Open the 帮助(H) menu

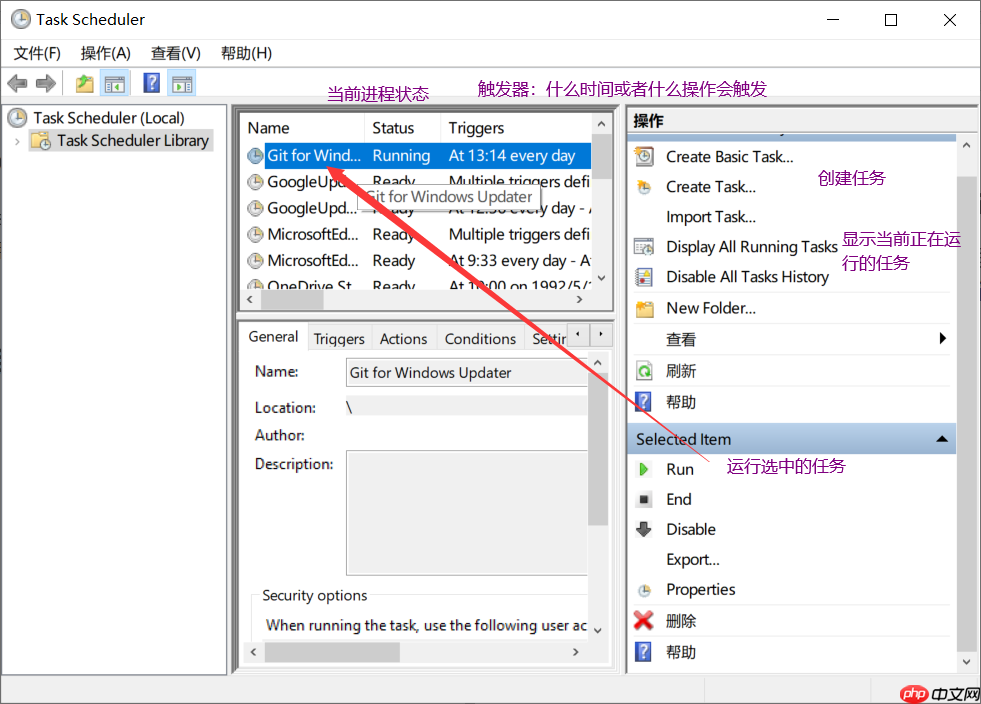(247, 53)
